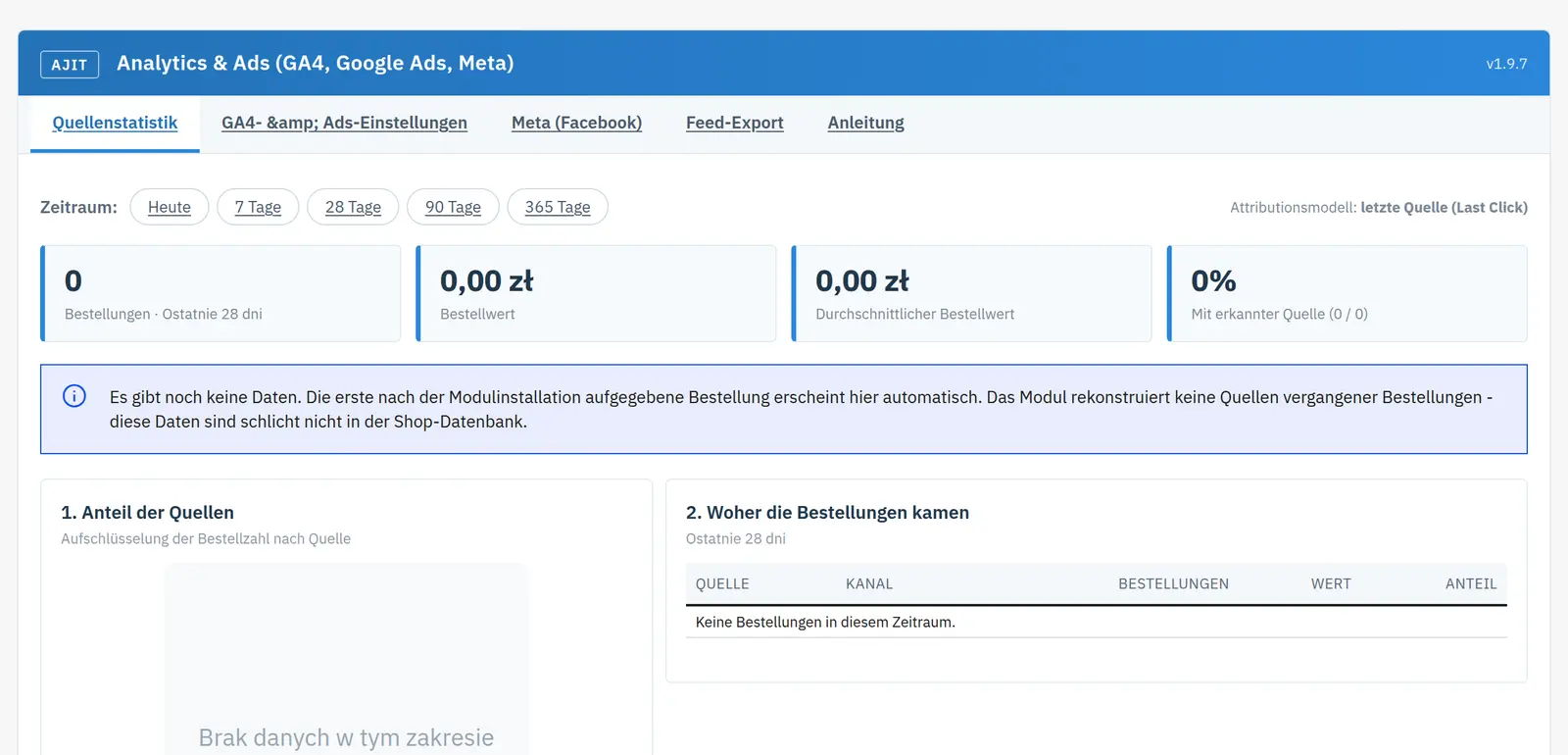Go to the Feed-Export tab
The width and height of the screenshot is (1568, 755).
point(735,123)
